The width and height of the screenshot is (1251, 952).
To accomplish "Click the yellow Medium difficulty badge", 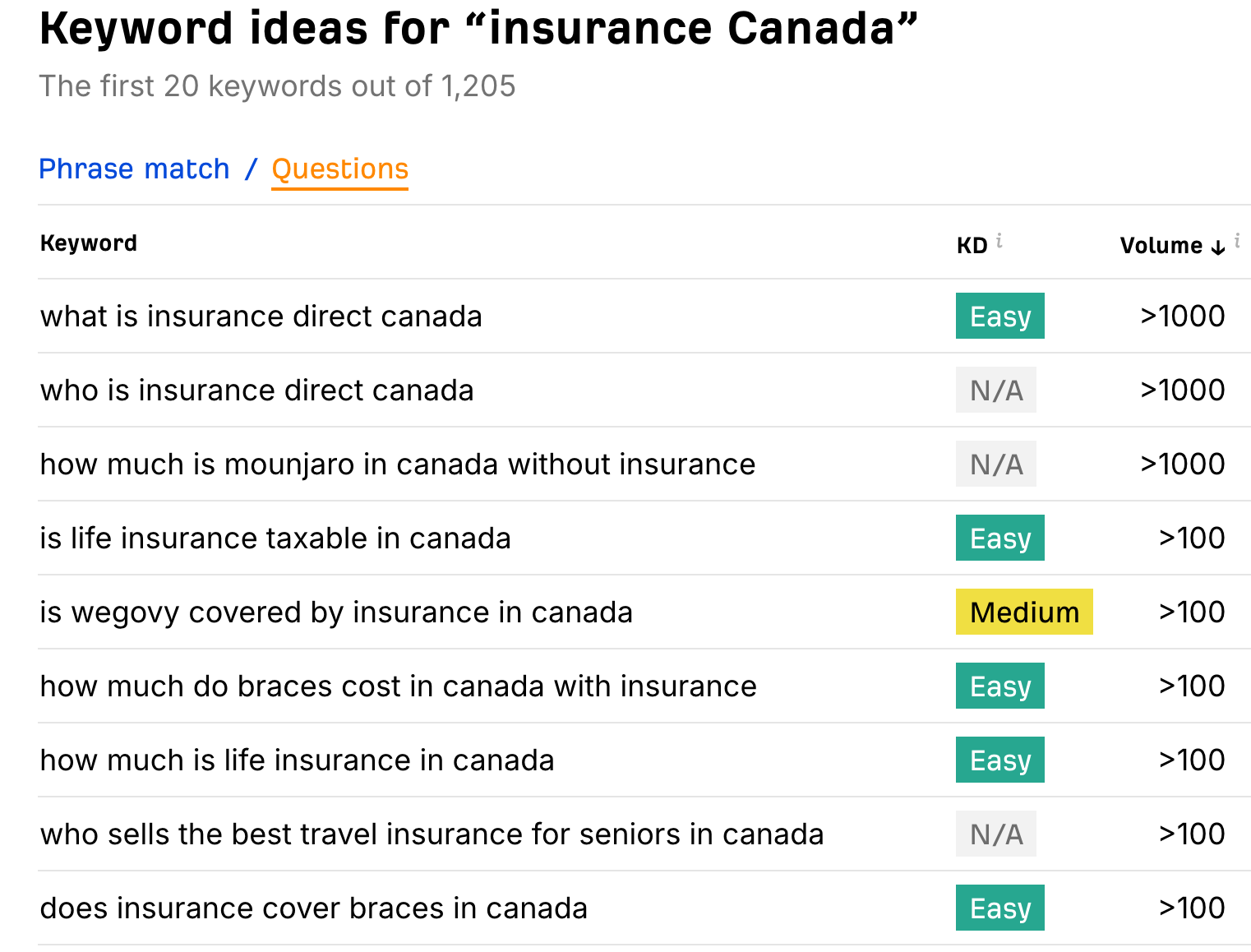I will [1024, 612].
